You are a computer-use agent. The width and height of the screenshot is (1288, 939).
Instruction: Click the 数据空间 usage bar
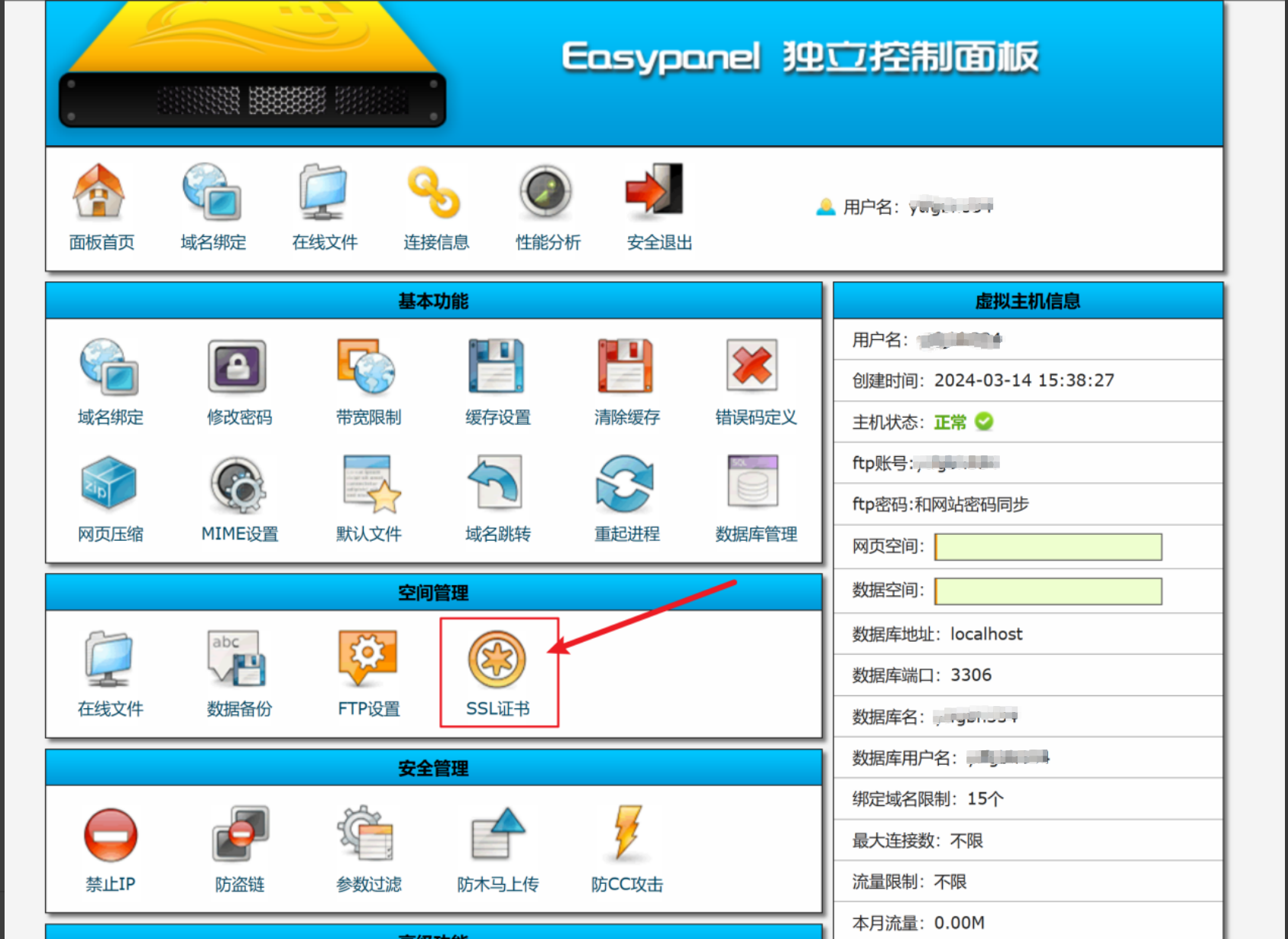click(1048, 591)
